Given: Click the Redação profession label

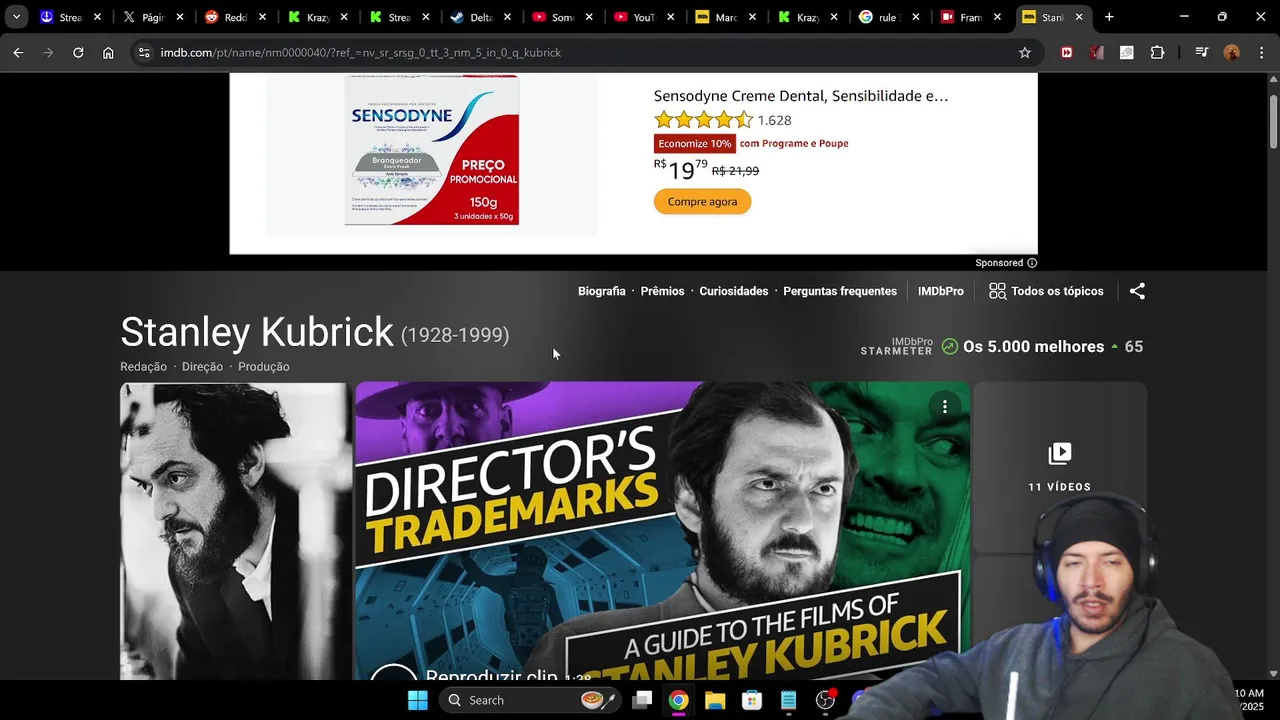Looking at the screenshot, I should point(143,367).
